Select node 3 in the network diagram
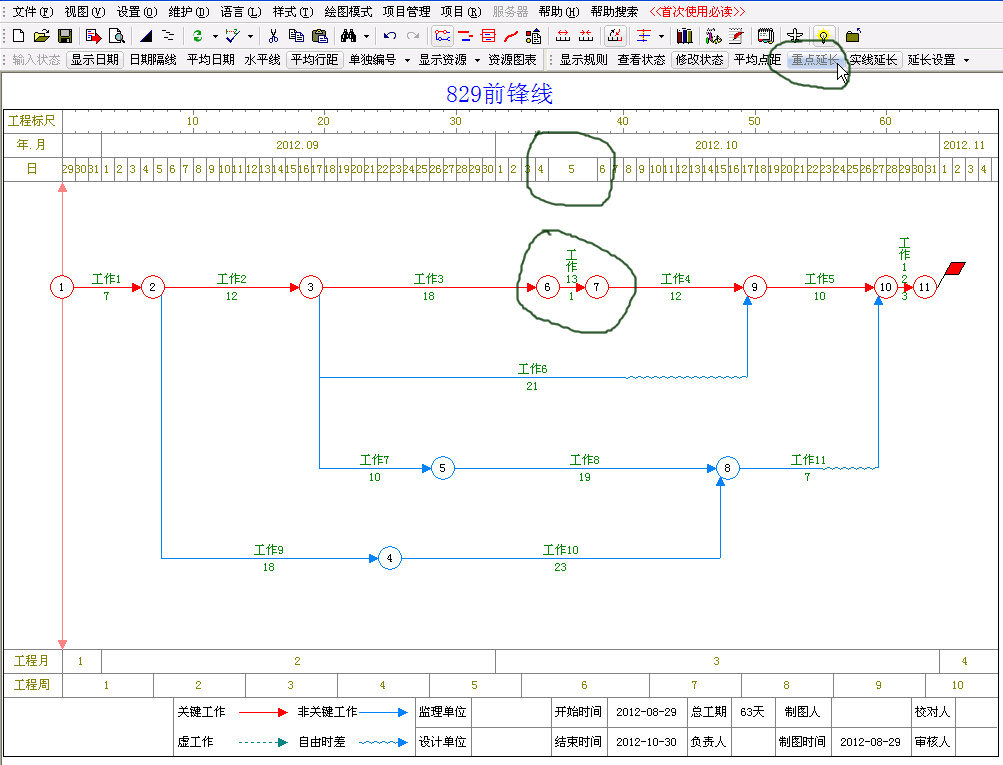1003x765 pixels. [x=311, y=287]
